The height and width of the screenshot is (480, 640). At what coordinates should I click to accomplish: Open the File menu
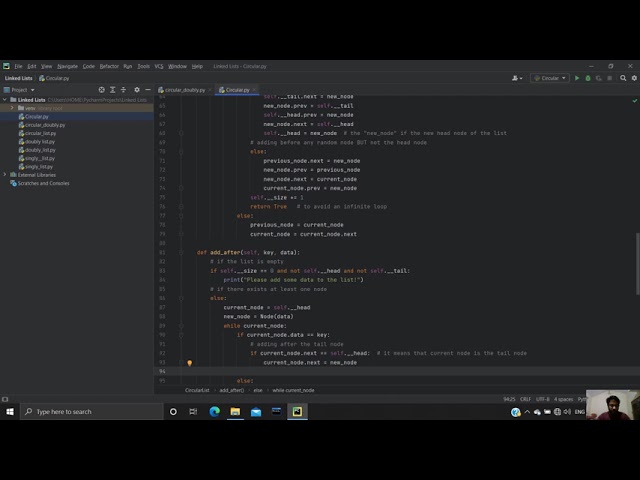[x=18, y=66]
